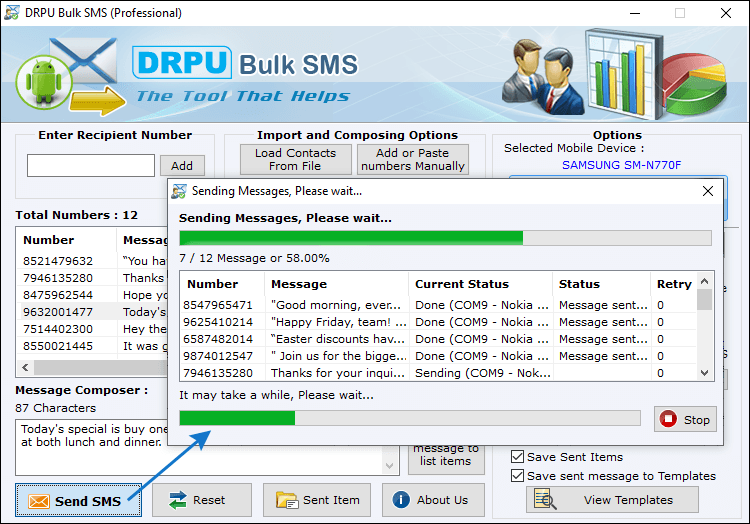Click the red Stop icon
The image size is (750, 524).
[668, 419]
